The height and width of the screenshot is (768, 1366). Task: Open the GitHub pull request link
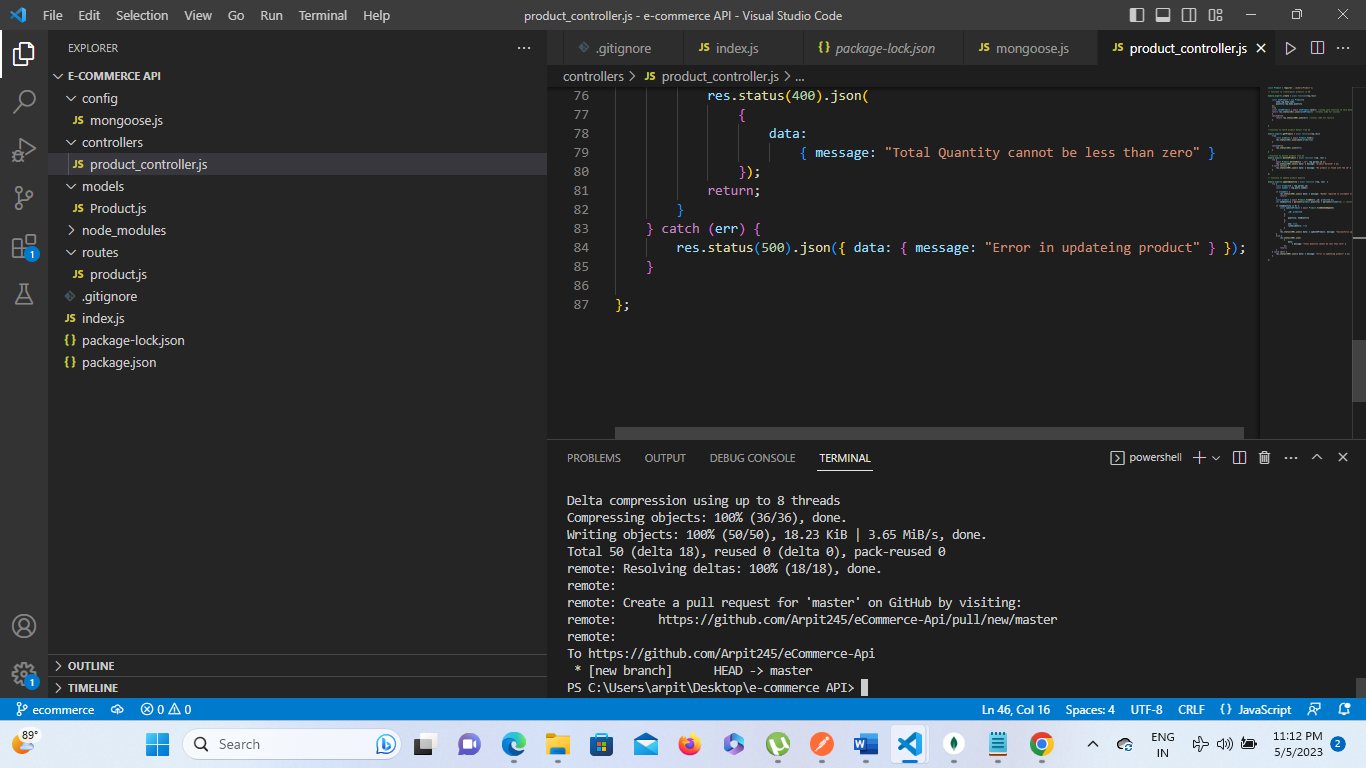pos(858,619)
